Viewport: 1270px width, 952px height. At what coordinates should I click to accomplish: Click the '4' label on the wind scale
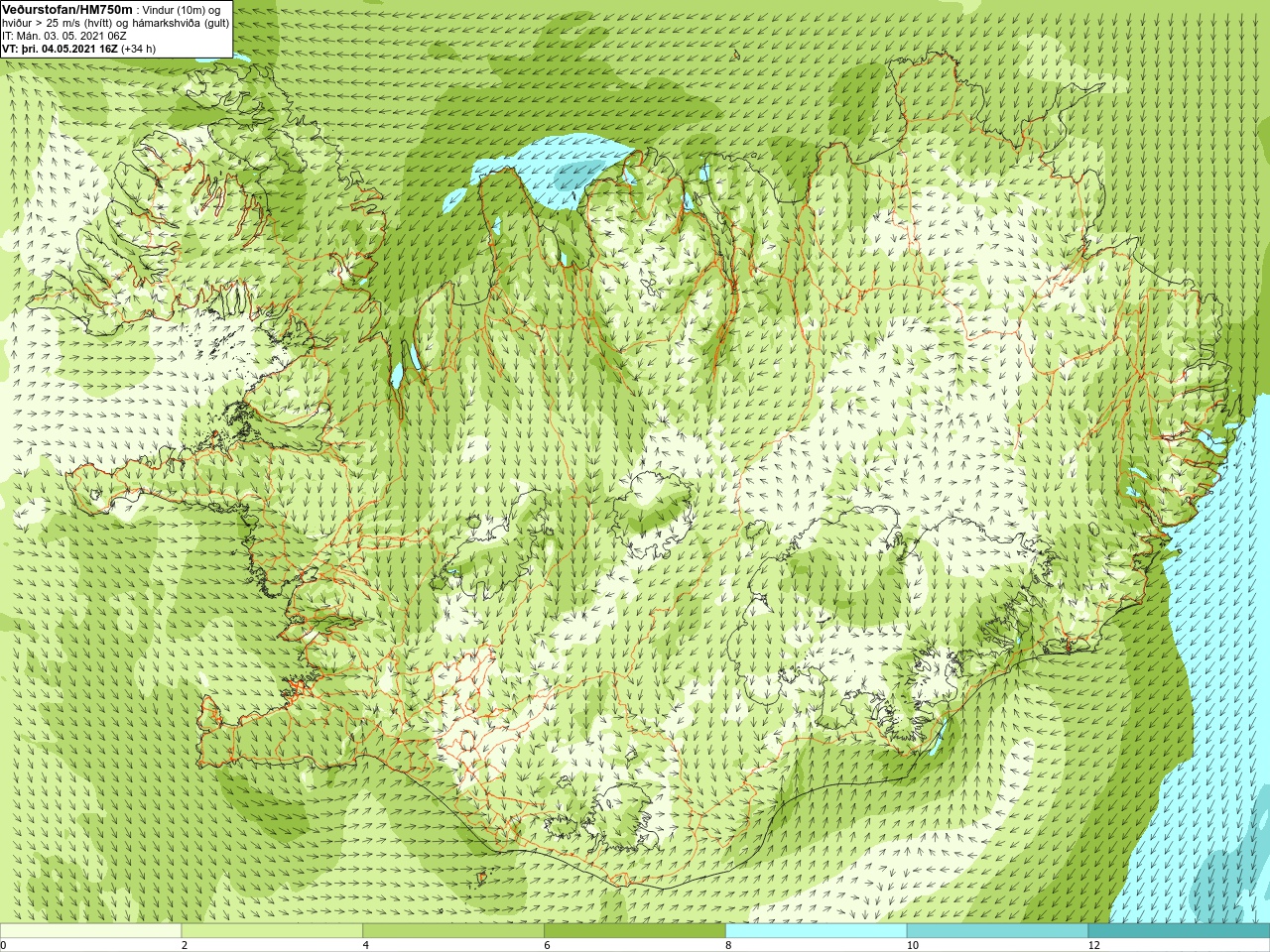[366, 945]
